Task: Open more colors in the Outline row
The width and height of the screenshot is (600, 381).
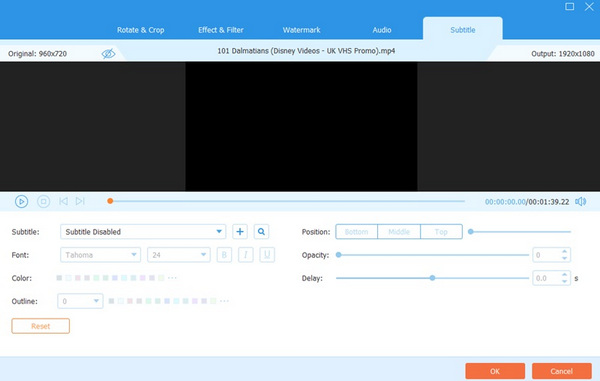Action: 224,301
